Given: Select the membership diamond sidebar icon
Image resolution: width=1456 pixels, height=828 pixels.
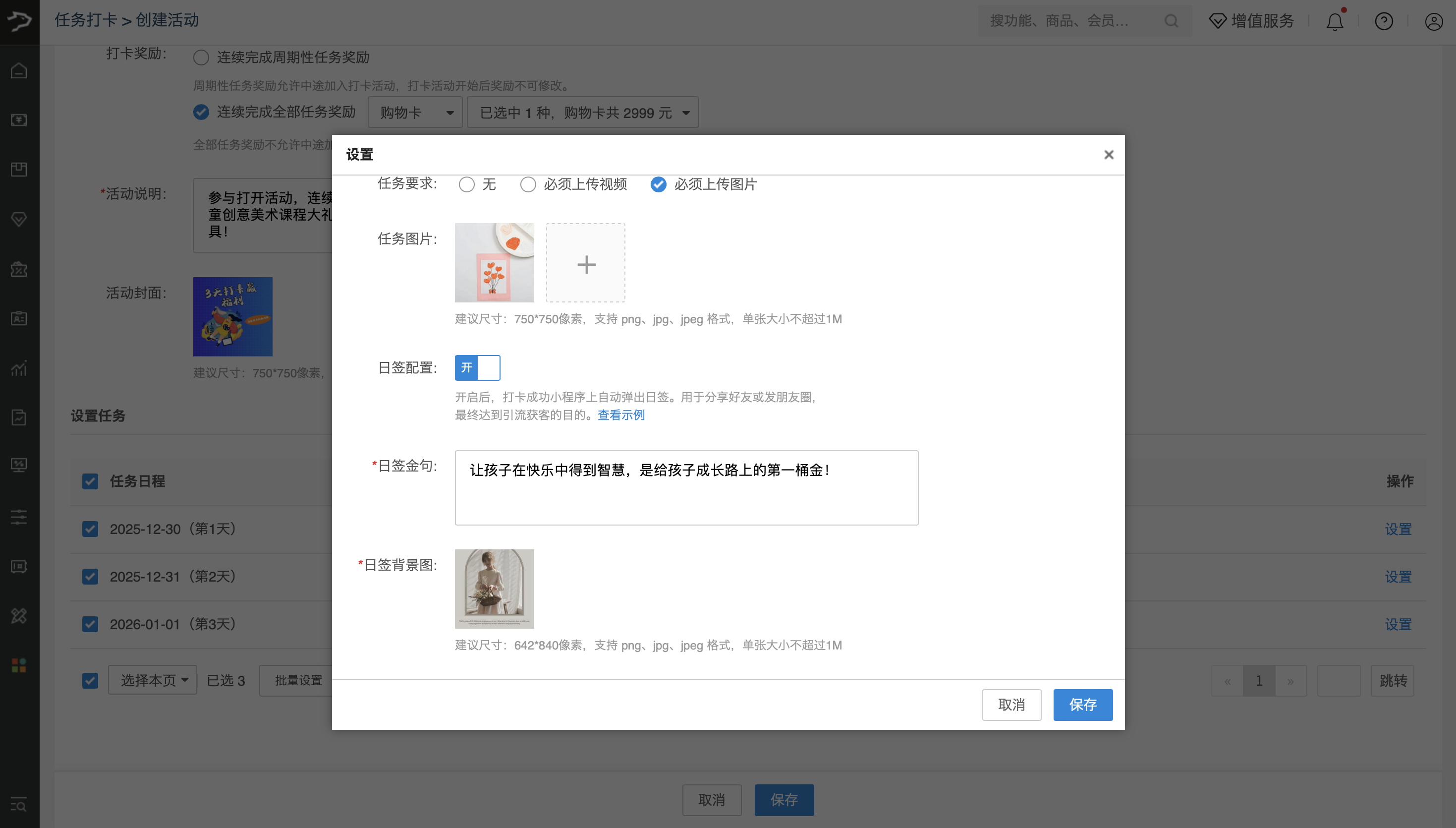Looking at the screenshot, I should click(19, 219).
